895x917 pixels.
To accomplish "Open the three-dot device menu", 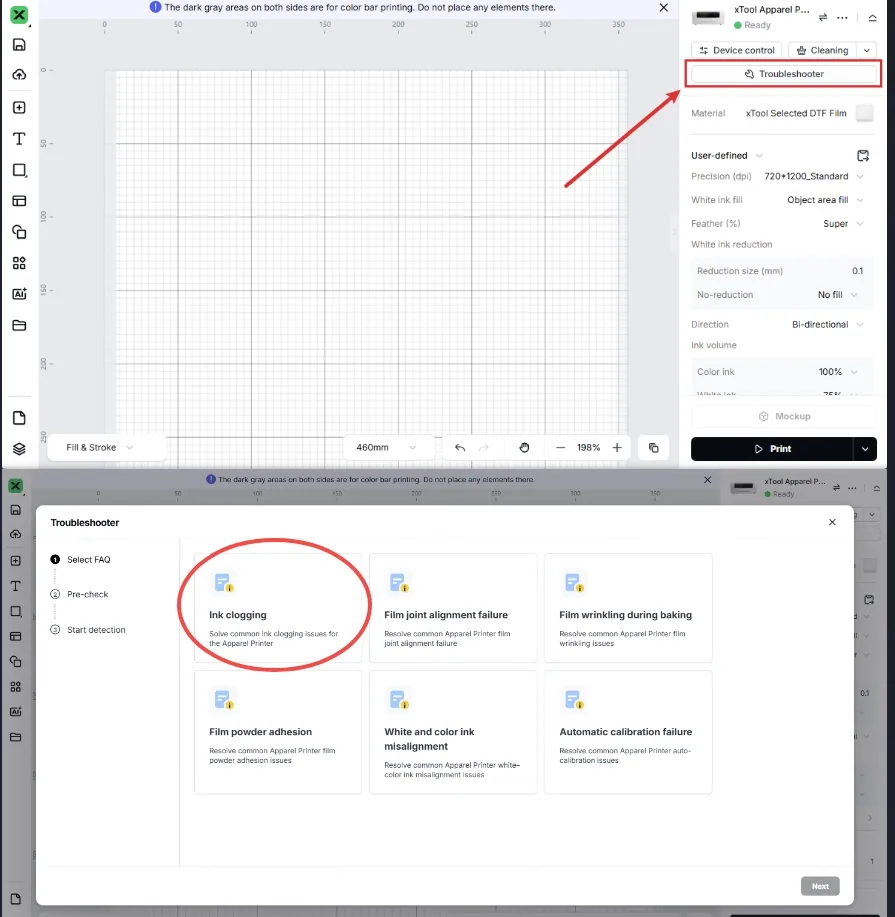I will [842, 18].
